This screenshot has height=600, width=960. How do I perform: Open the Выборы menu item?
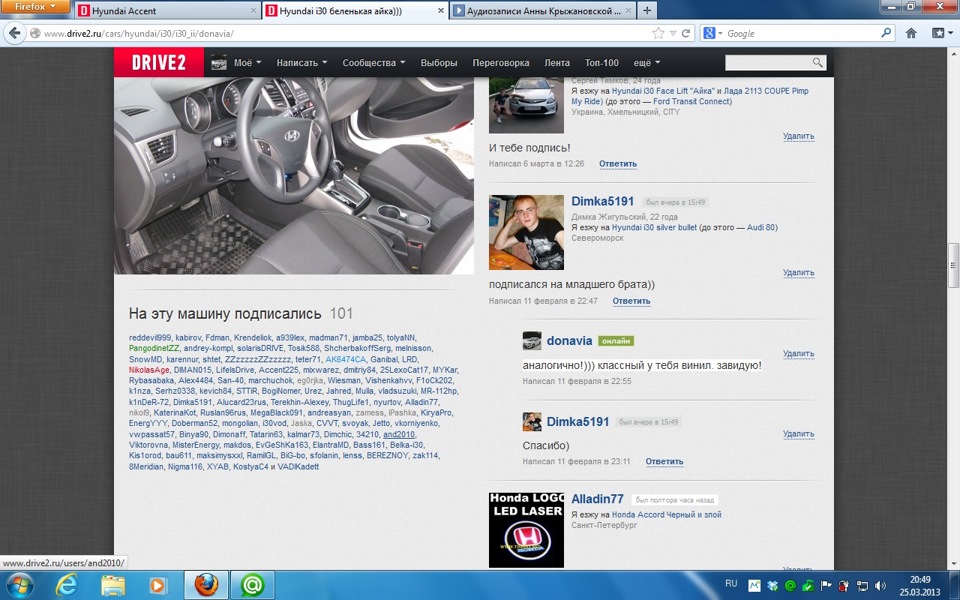[x=438, y=62]
